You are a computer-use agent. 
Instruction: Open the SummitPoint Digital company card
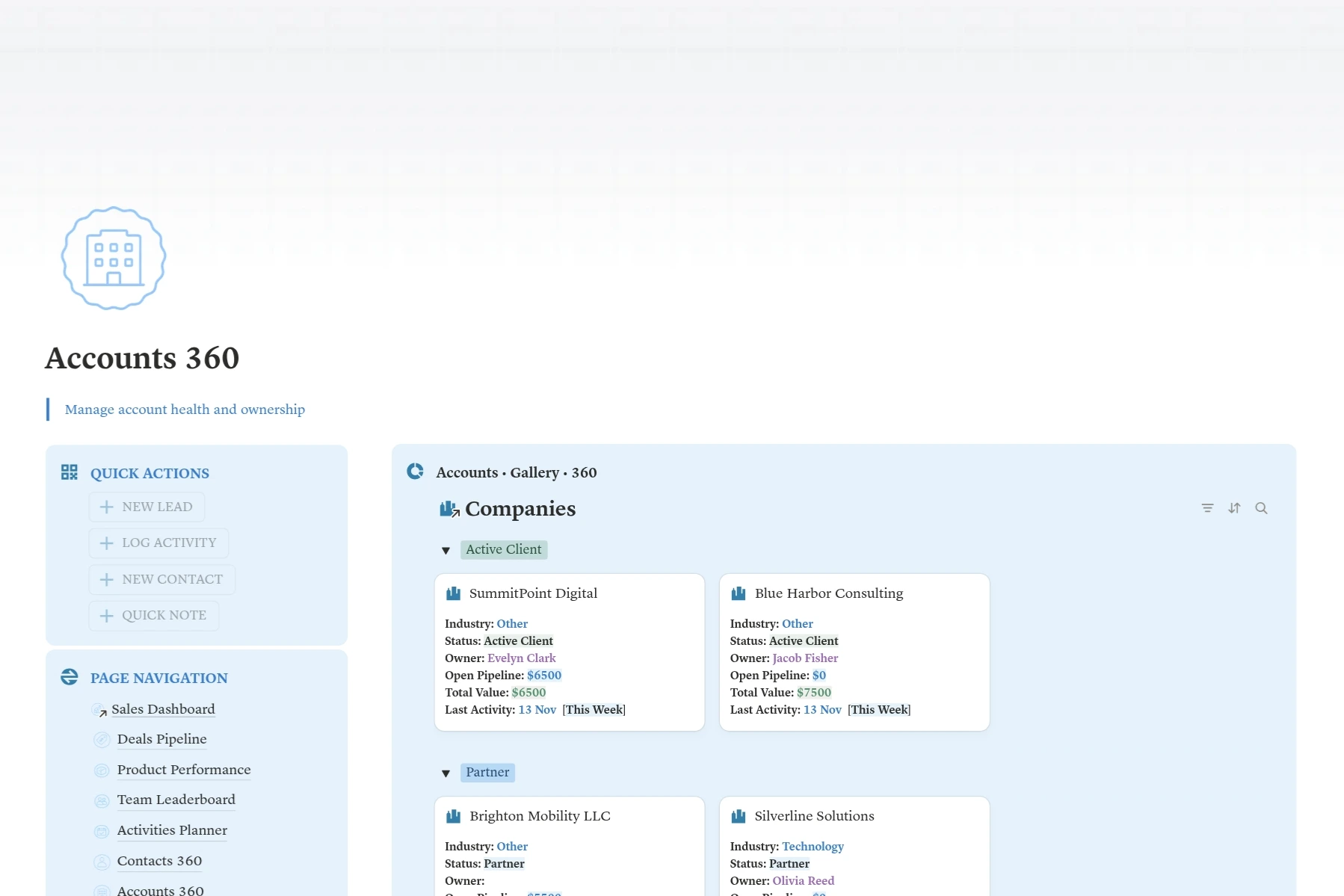point(533,593)
